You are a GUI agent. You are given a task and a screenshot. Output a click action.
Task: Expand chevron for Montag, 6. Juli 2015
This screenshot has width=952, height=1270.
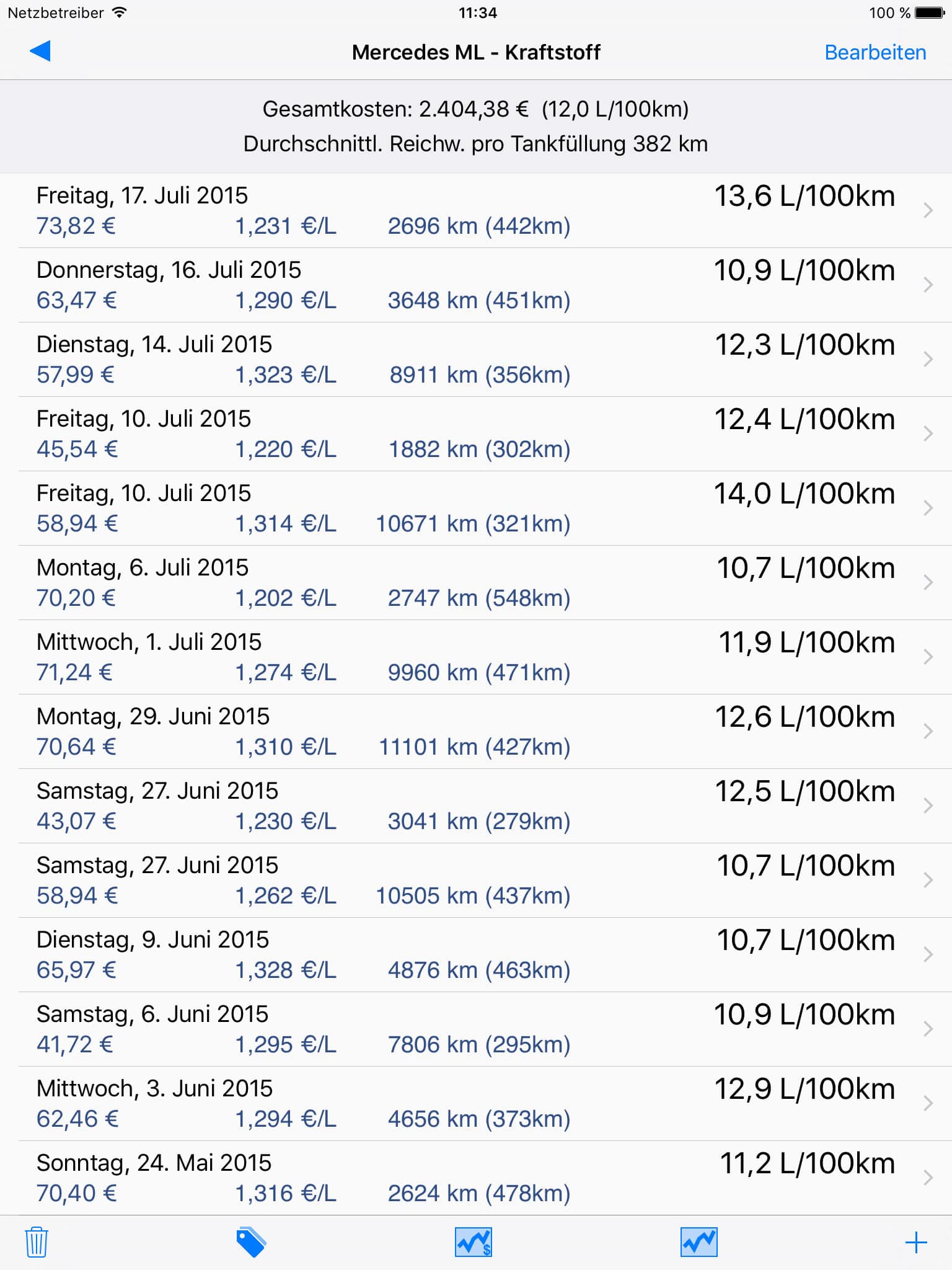coord(928,582)
